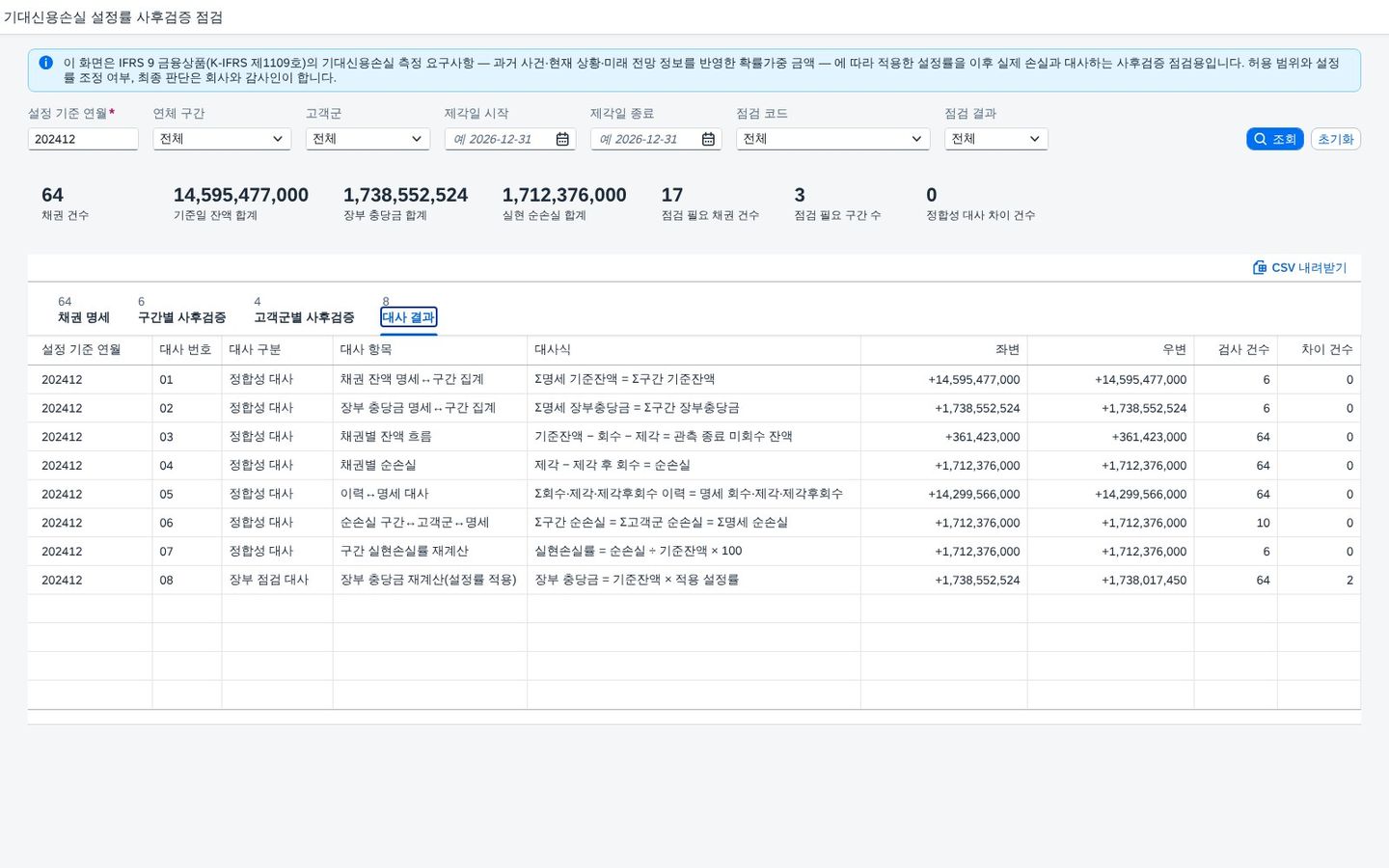Click the 장부 충당금 재계산(설정률 적용) cell

(428, 581)
